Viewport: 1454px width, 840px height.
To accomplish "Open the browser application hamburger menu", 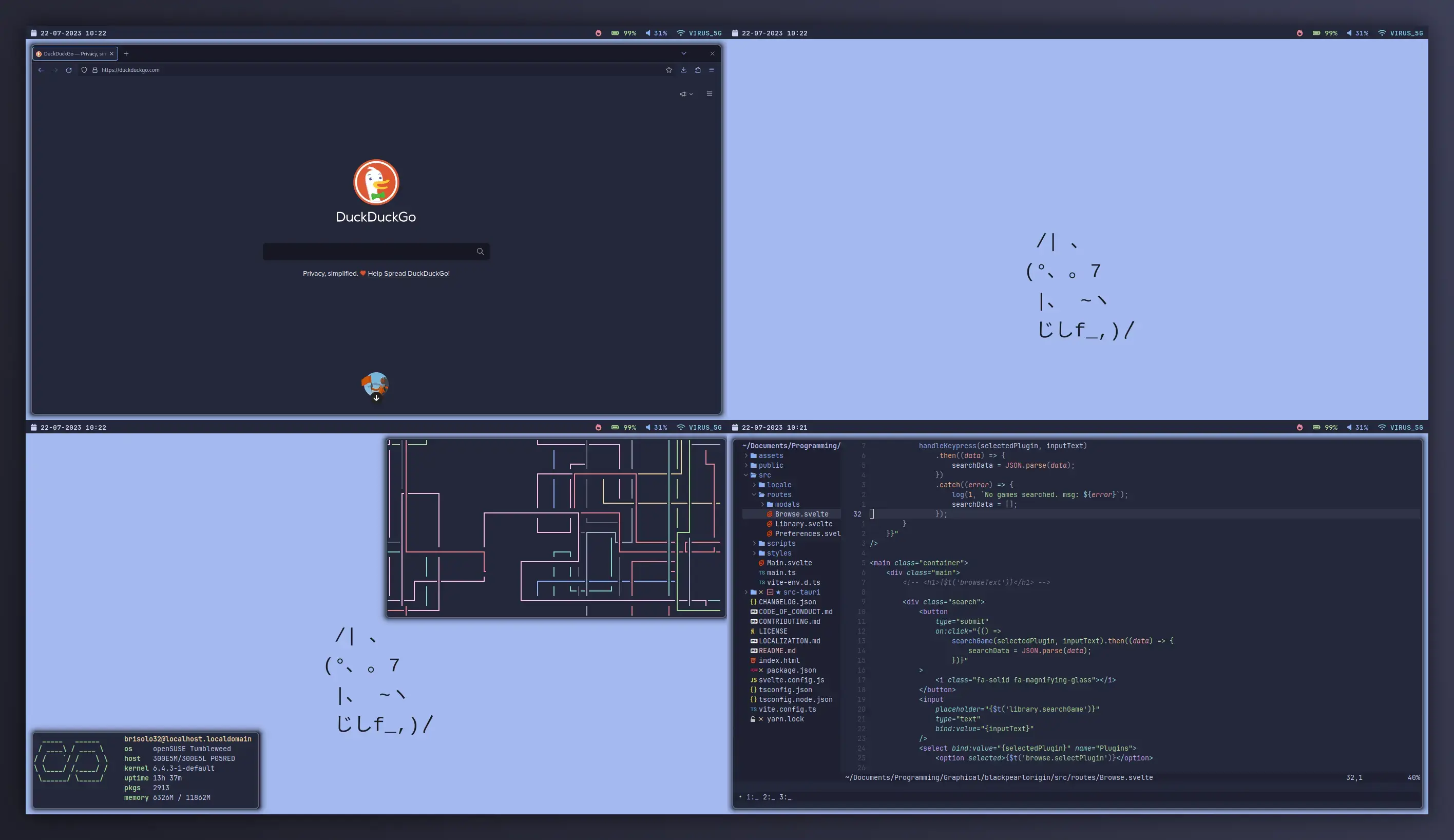I will pyautogui.click(x=712, y=70).
